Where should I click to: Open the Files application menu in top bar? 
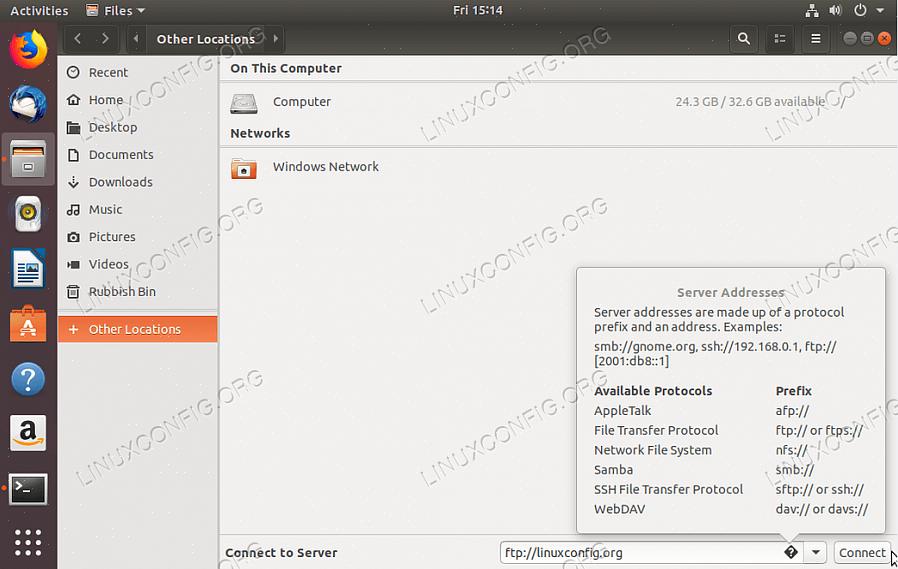(116, 10)
